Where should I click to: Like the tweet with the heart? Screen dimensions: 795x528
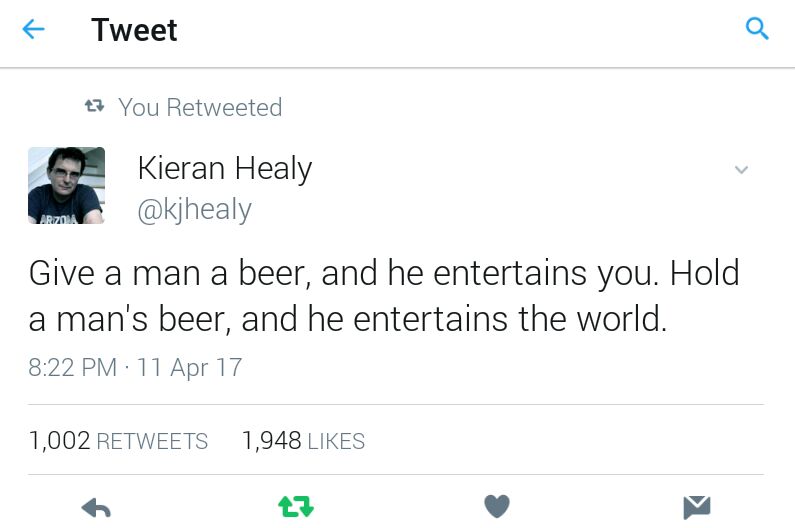tap(497, 506)
